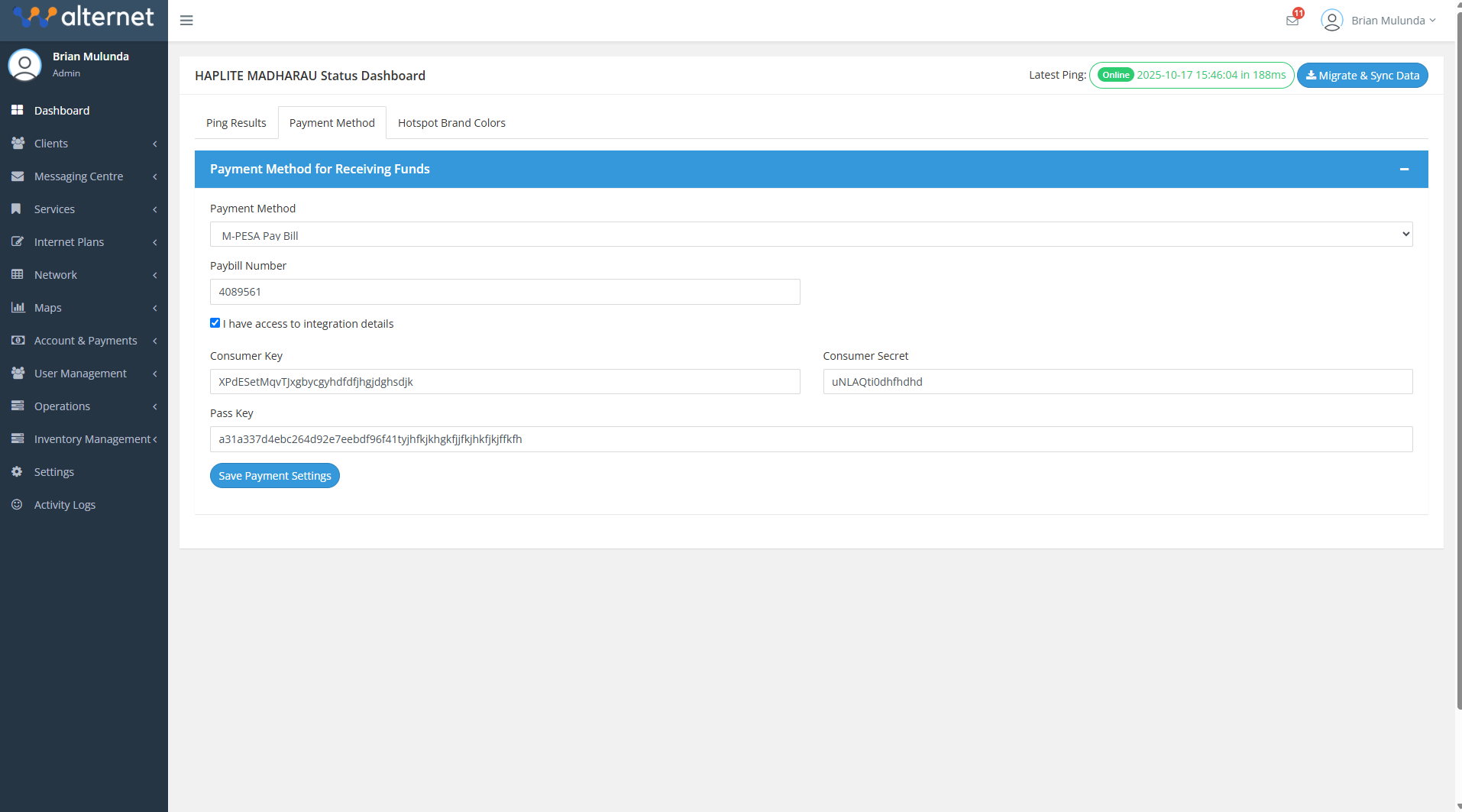Click the Migrate & Sync Data button
The width and height of the screenshot is (1462, 812).
[1362, 75]
